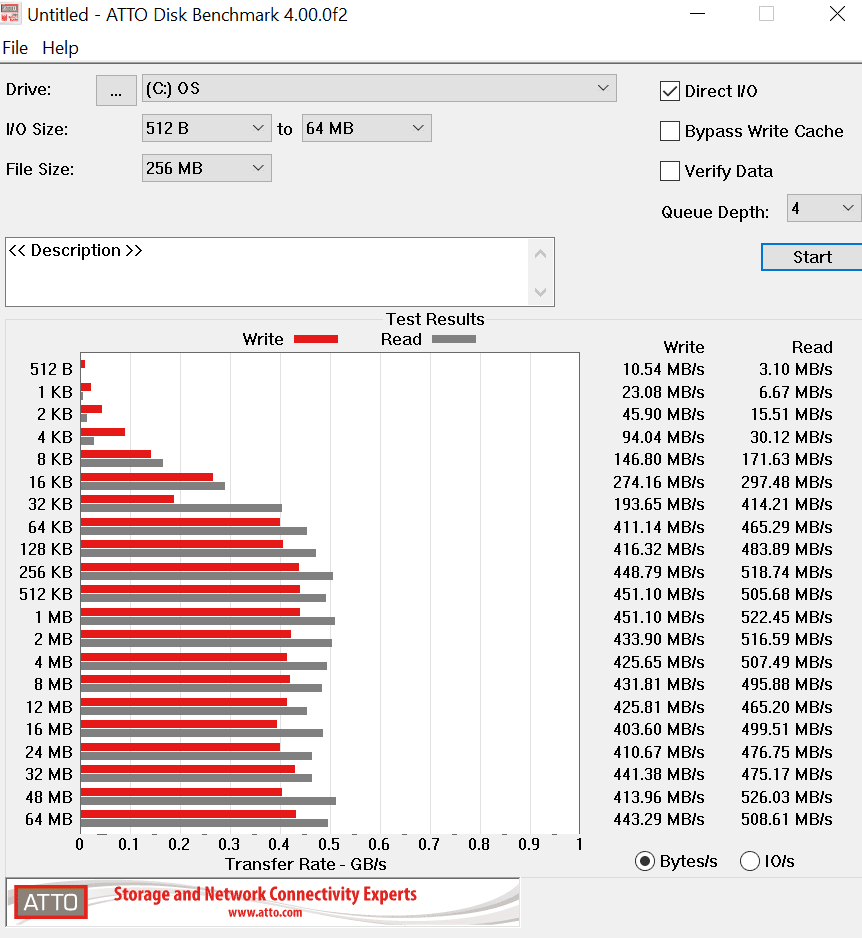Open the Queue Depth dropdown
Image resolution: width=862 pixels, height=938 pixels.
pos(823,208)
